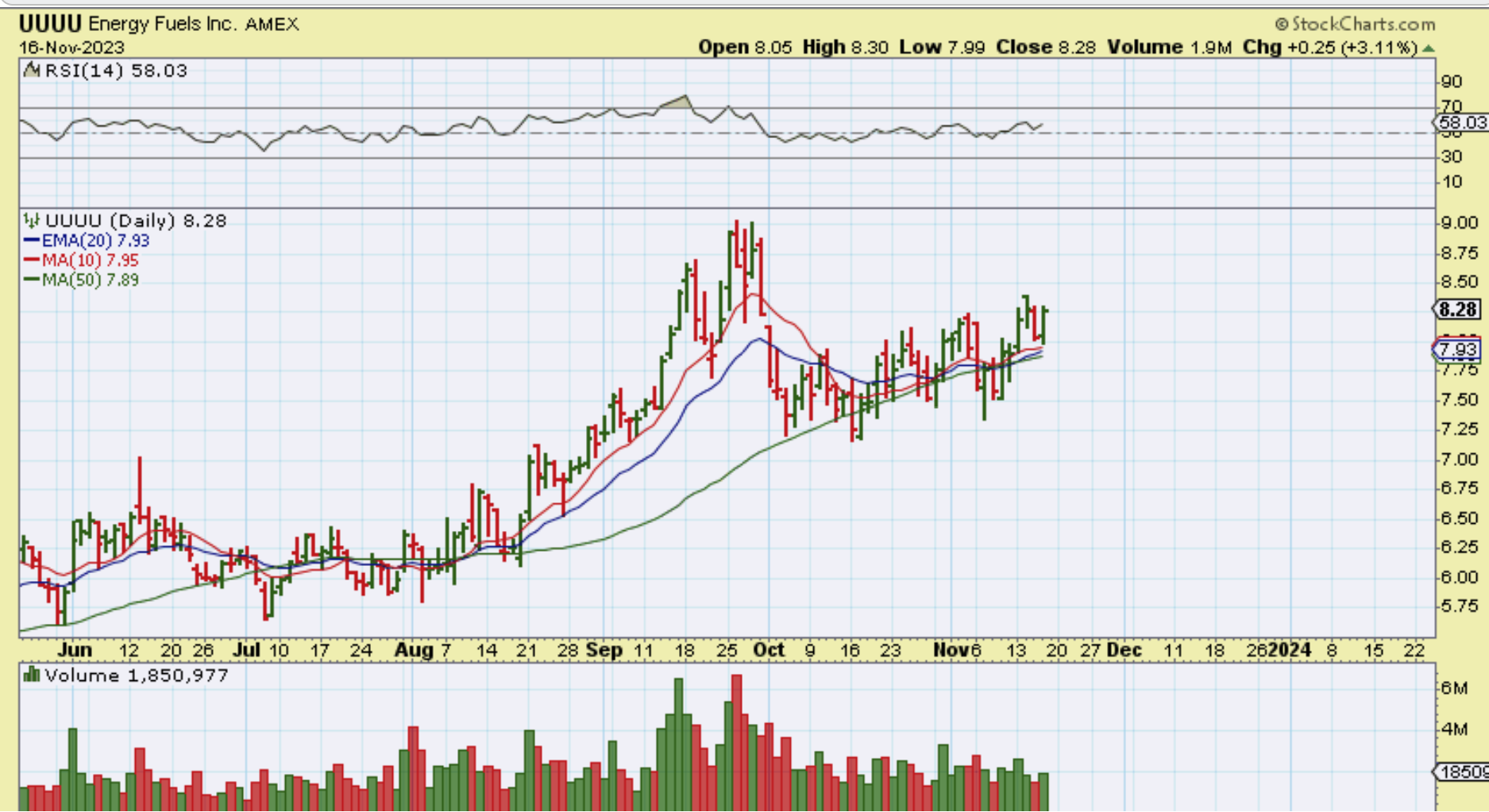Click the RSI(14) indicator legend icon
The height and width of the screenshot is (812, 1489).
tap(32, 71)
